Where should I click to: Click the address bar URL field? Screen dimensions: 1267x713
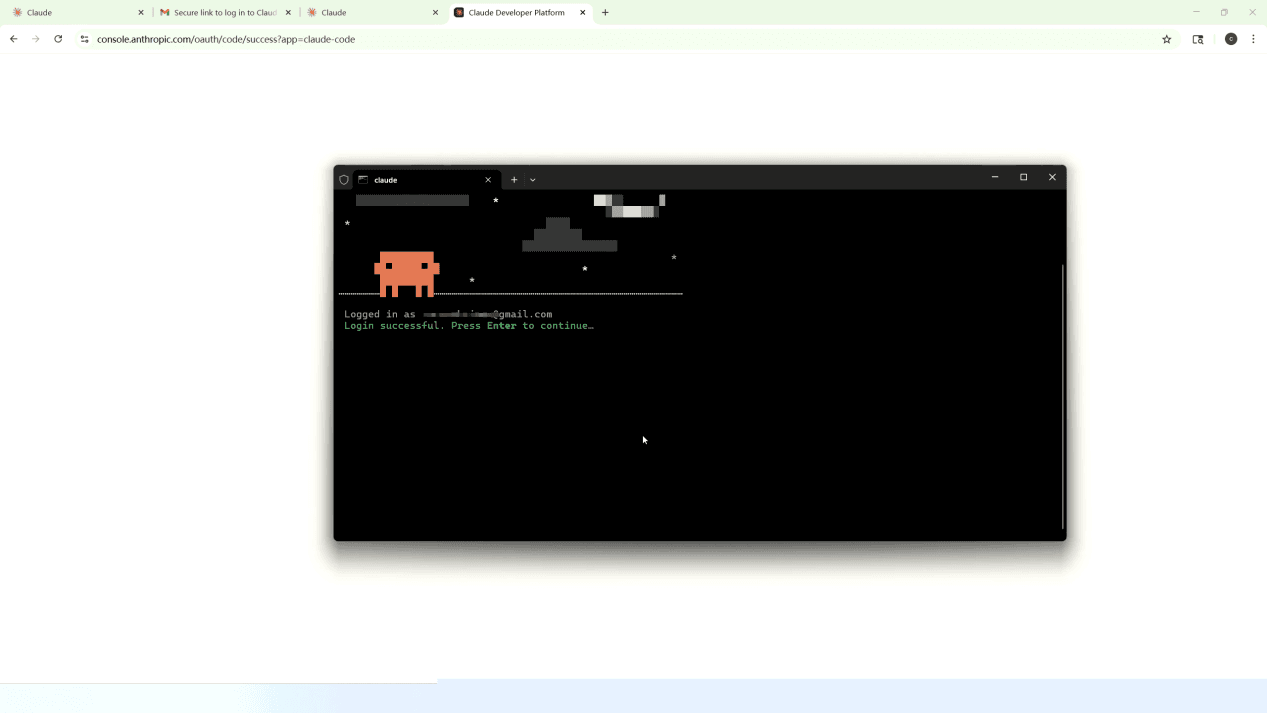[600, 39]
